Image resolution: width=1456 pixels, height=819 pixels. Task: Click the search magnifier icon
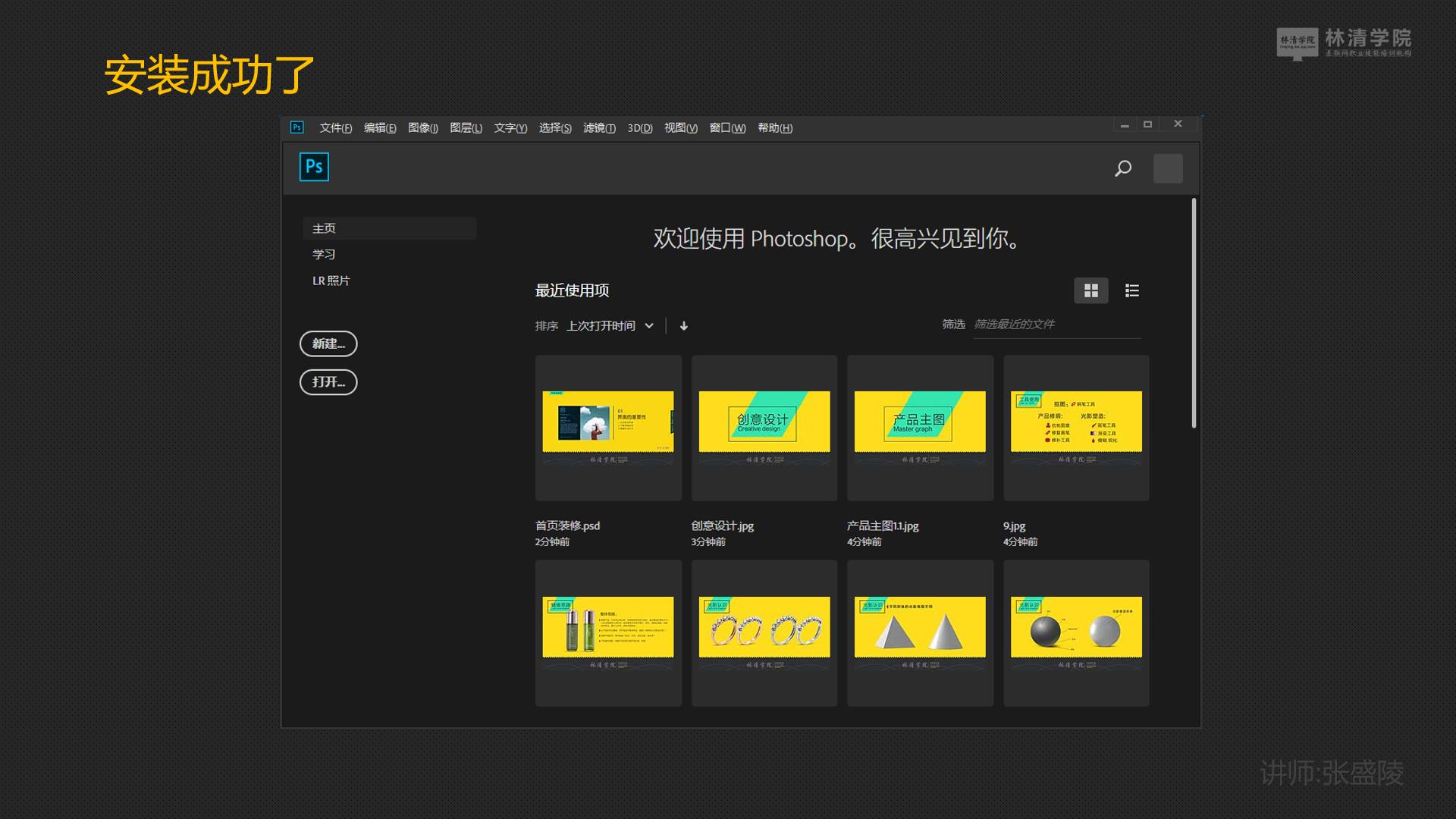(x=1123, y=168)
